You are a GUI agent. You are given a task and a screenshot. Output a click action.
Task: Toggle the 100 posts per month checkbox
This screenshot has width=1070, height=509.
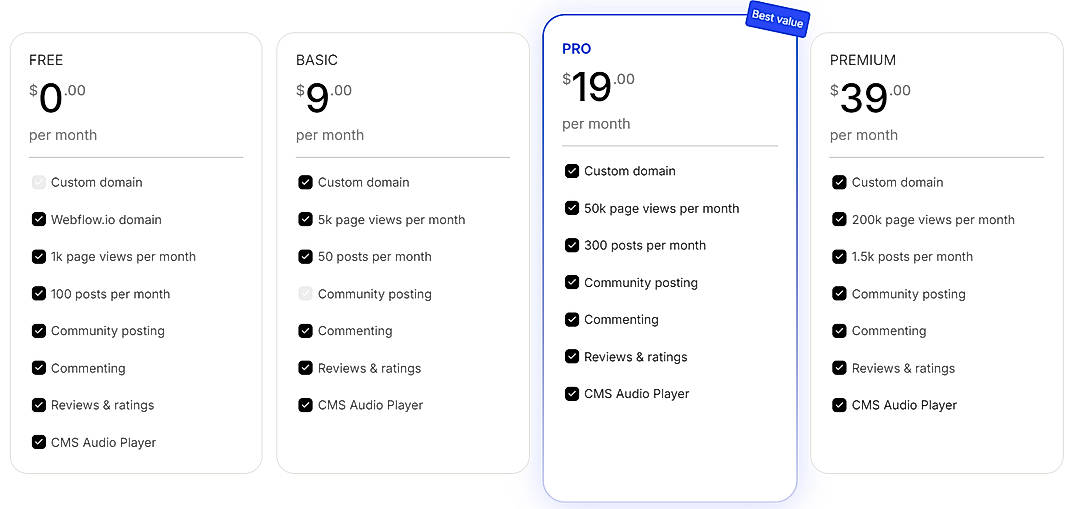point(39,294)
